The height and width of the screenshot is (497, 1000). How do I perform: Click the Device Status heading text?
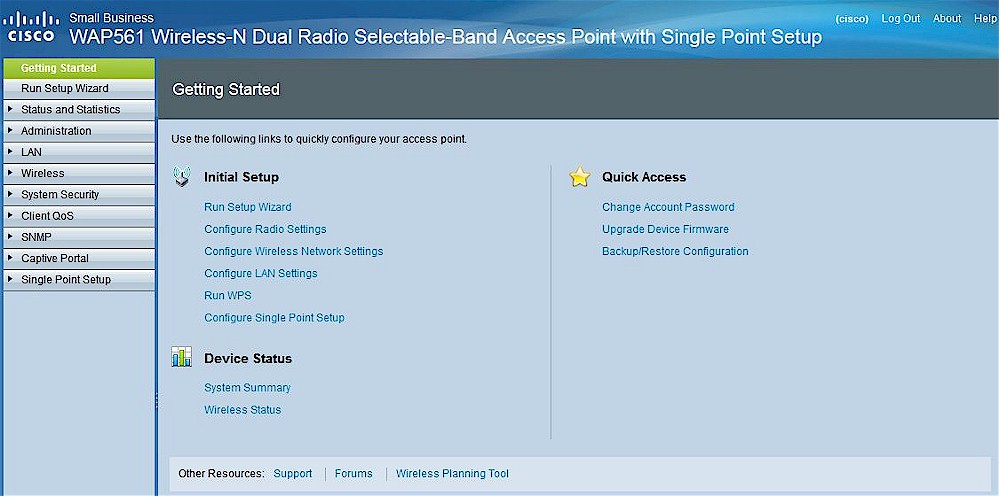248,359
